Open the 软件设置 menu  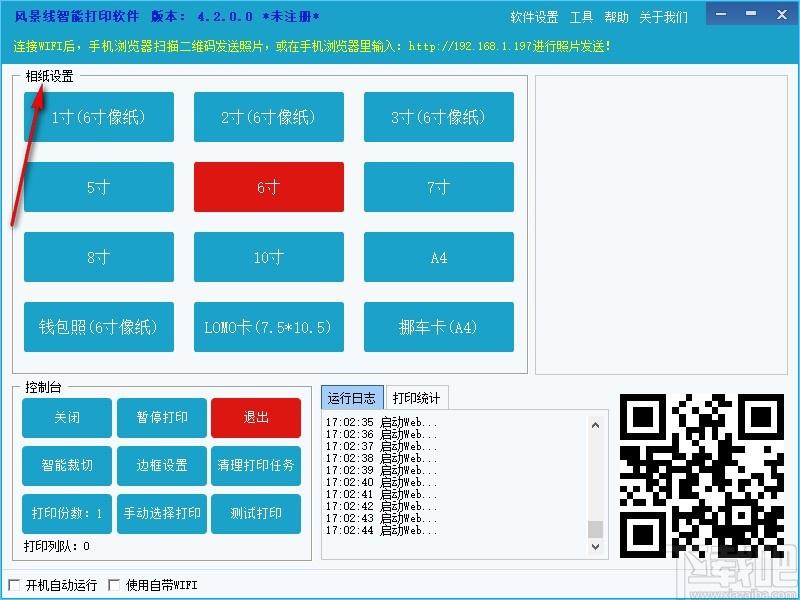click(x=534, y=17)
